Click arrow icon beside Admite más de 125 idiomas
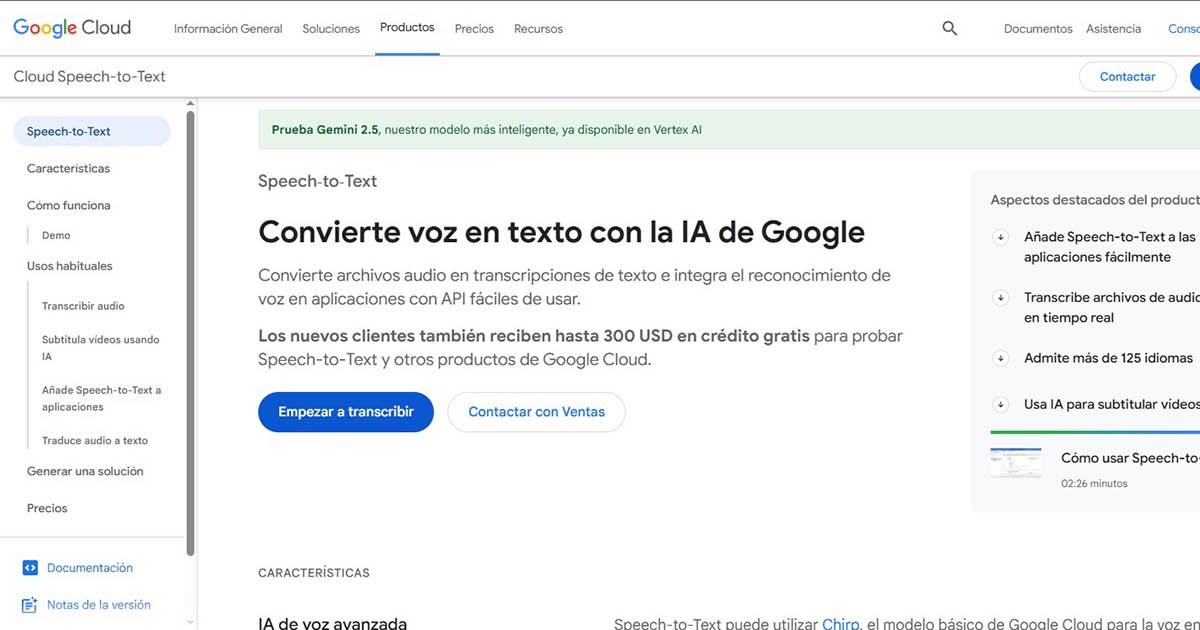Screen dimensions: 1200x630 click(999, 358)
